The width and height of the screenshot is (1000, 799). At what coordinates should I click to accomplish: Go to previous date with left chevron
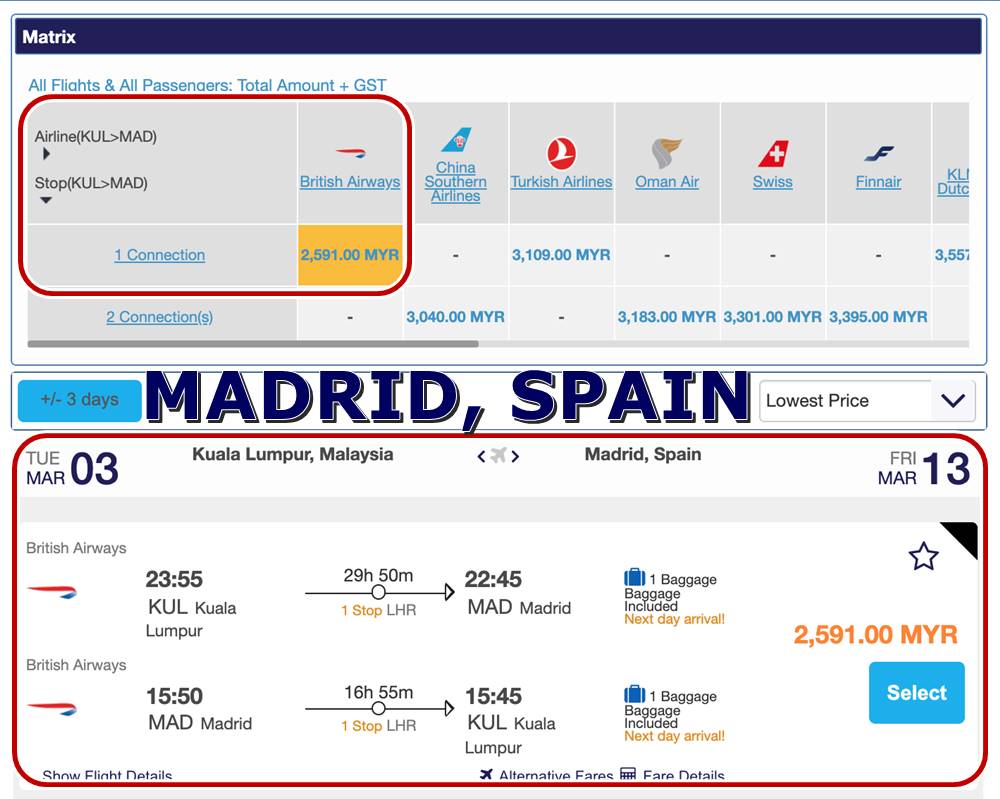tap(482, 456)
